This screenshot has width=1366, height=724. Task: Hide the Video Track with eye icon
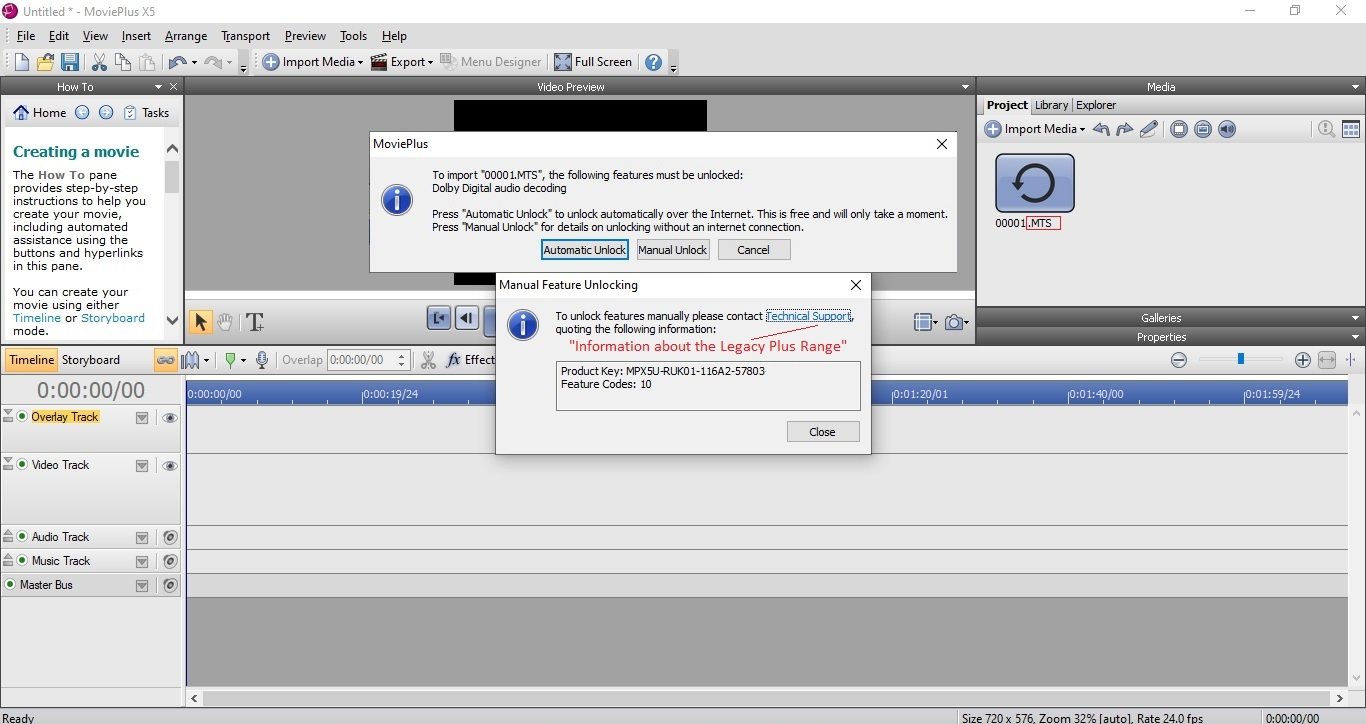coord(170,466)
